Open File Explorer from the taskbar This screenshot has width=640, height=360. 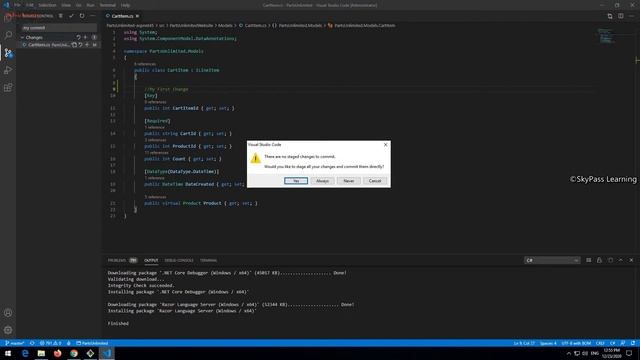point(41,353)
